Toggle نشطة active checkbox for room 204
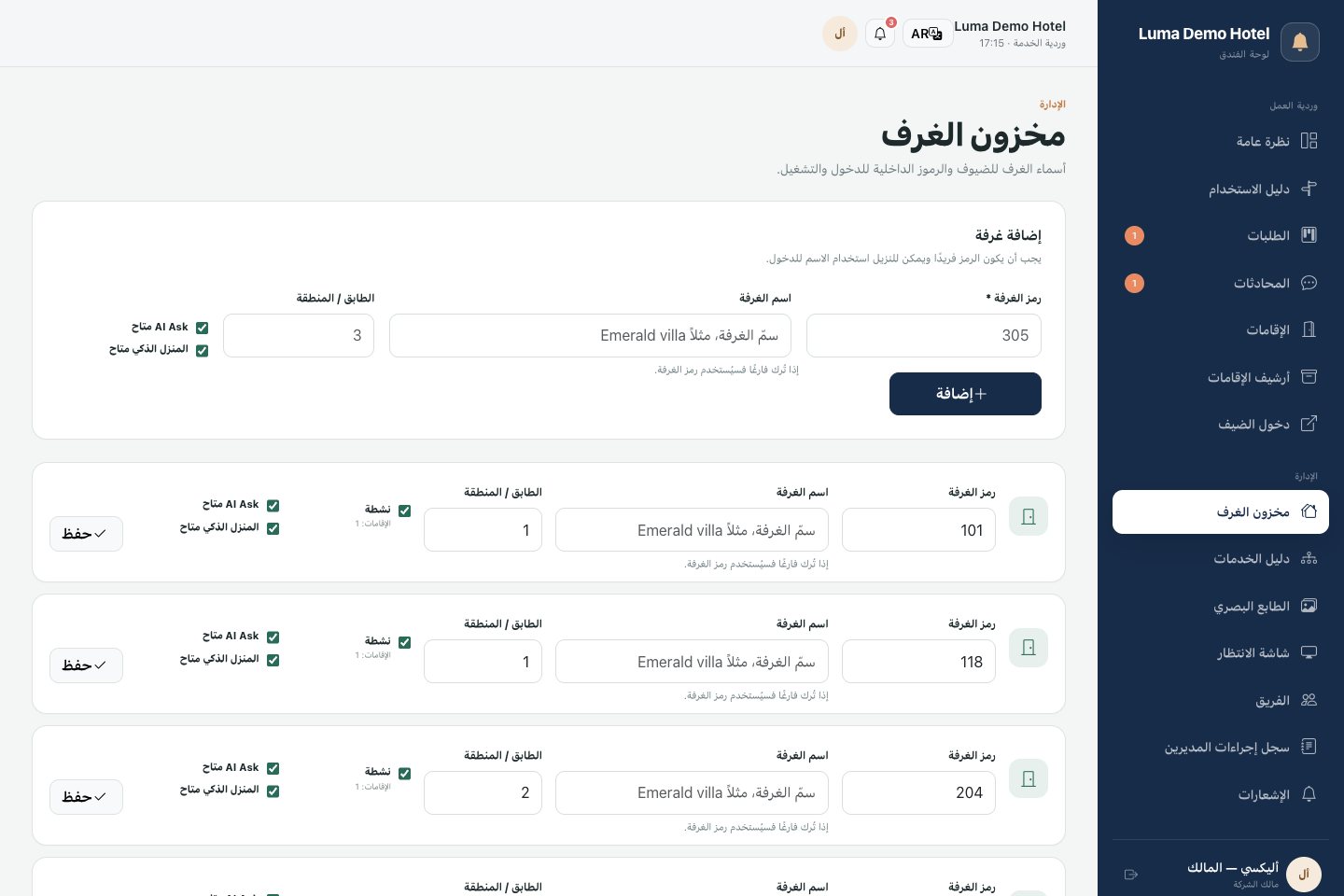 [404, 773]
